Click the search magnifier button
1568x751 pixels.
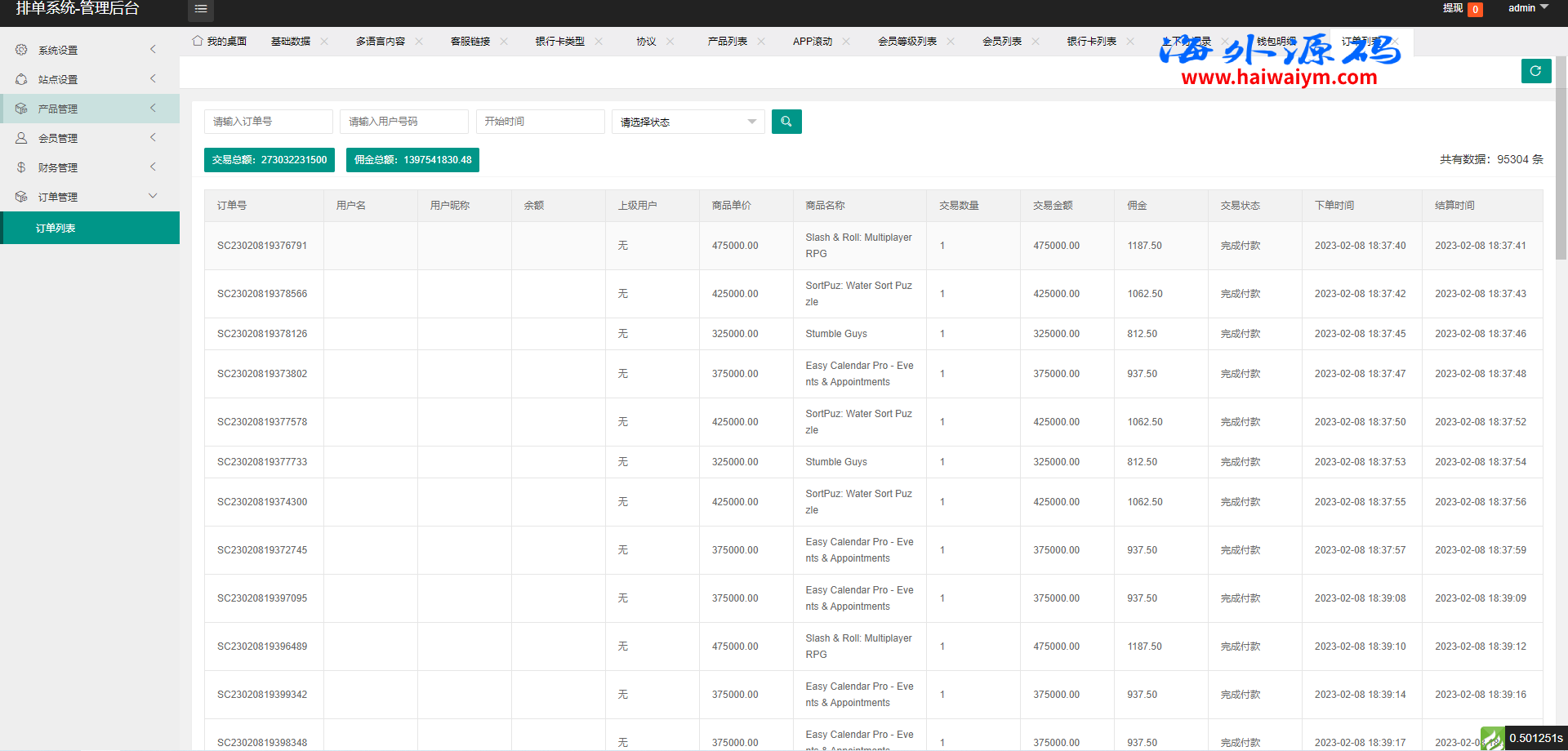786,122
